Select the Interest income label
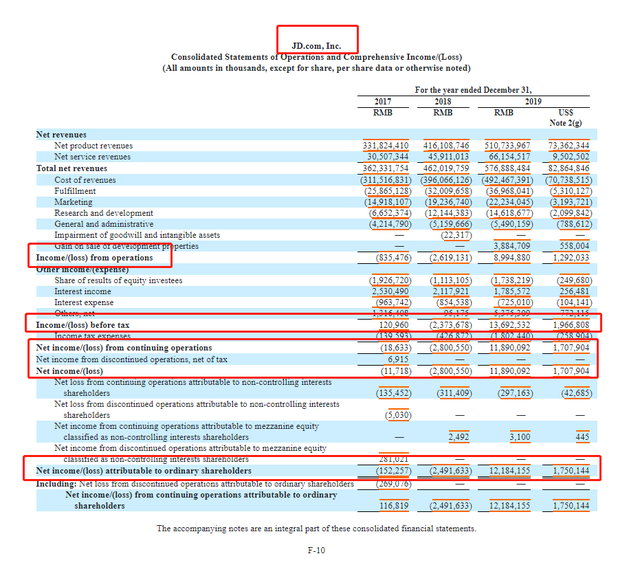Viewport: 640px width, 567px height. coord(82,291)
